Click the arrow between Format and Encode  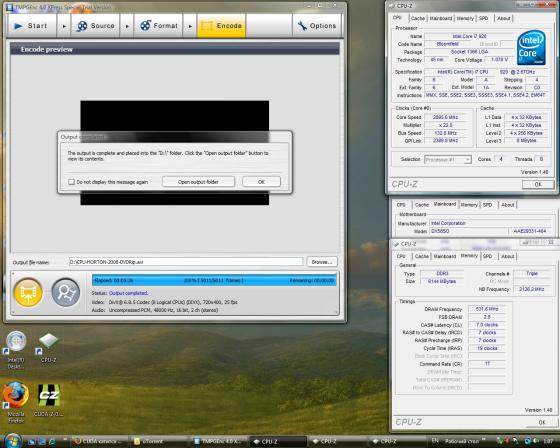(x=190, y=26)
